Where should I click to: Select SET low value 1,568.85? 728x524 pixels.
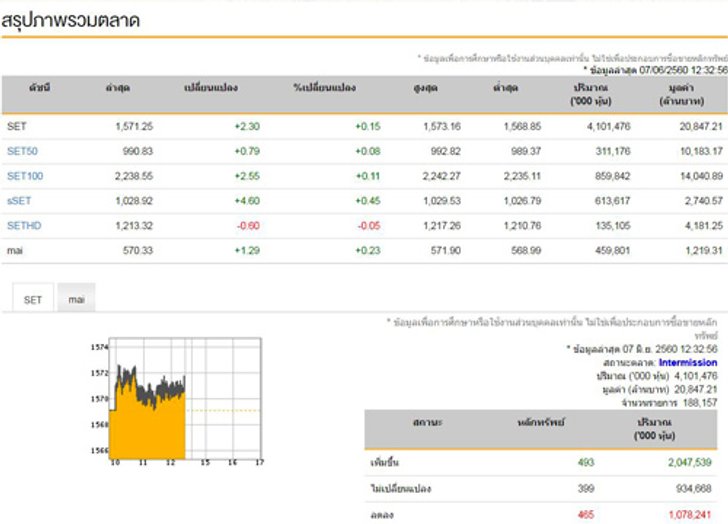[522, 126]
